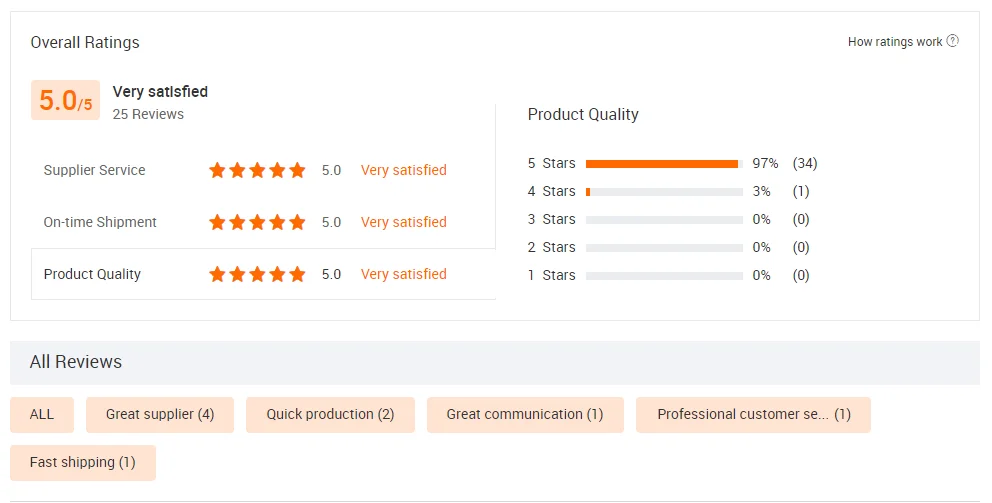Click the help icon beside How ratings work
This screenshot has width=992, height=503.
[953, 41]
